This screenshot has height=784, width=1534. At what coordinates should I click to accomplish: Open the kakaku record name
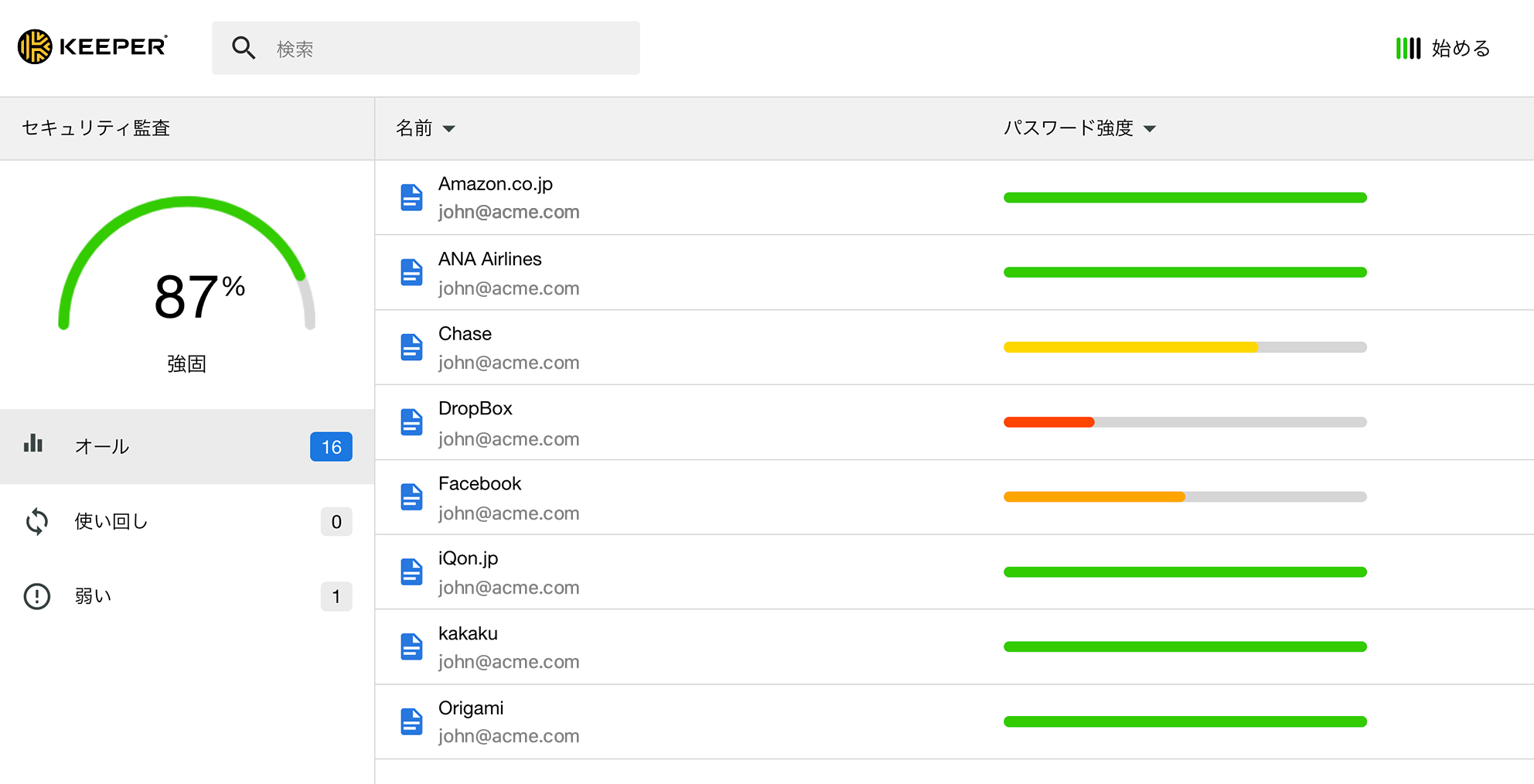tap(468, 633)
